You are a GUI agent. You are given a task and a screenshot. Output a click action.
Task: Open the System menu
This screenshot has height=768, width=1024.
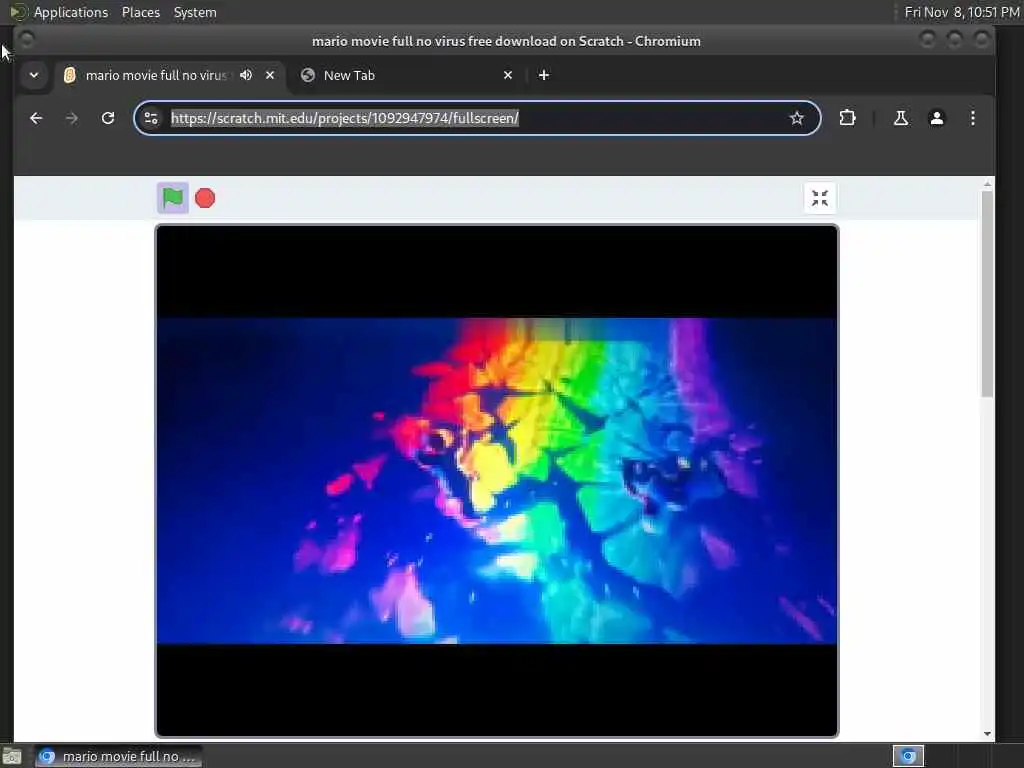click(195, 12)
